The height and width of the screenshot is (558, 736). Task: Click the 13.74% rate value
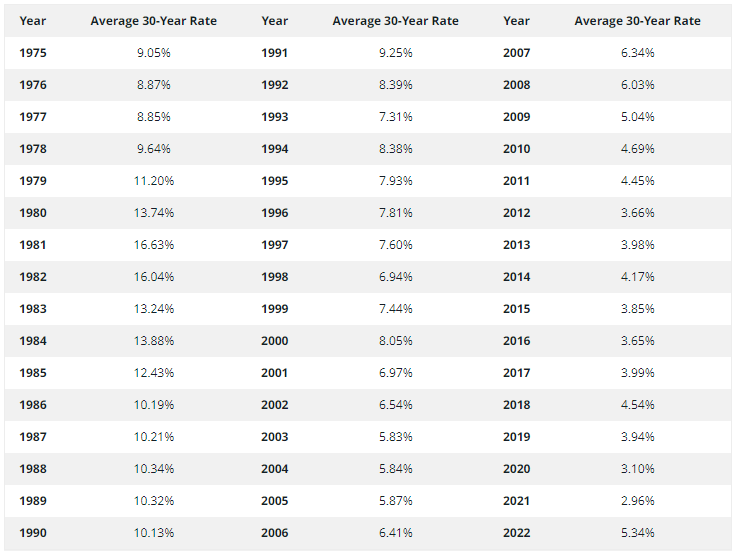point(153,213)
